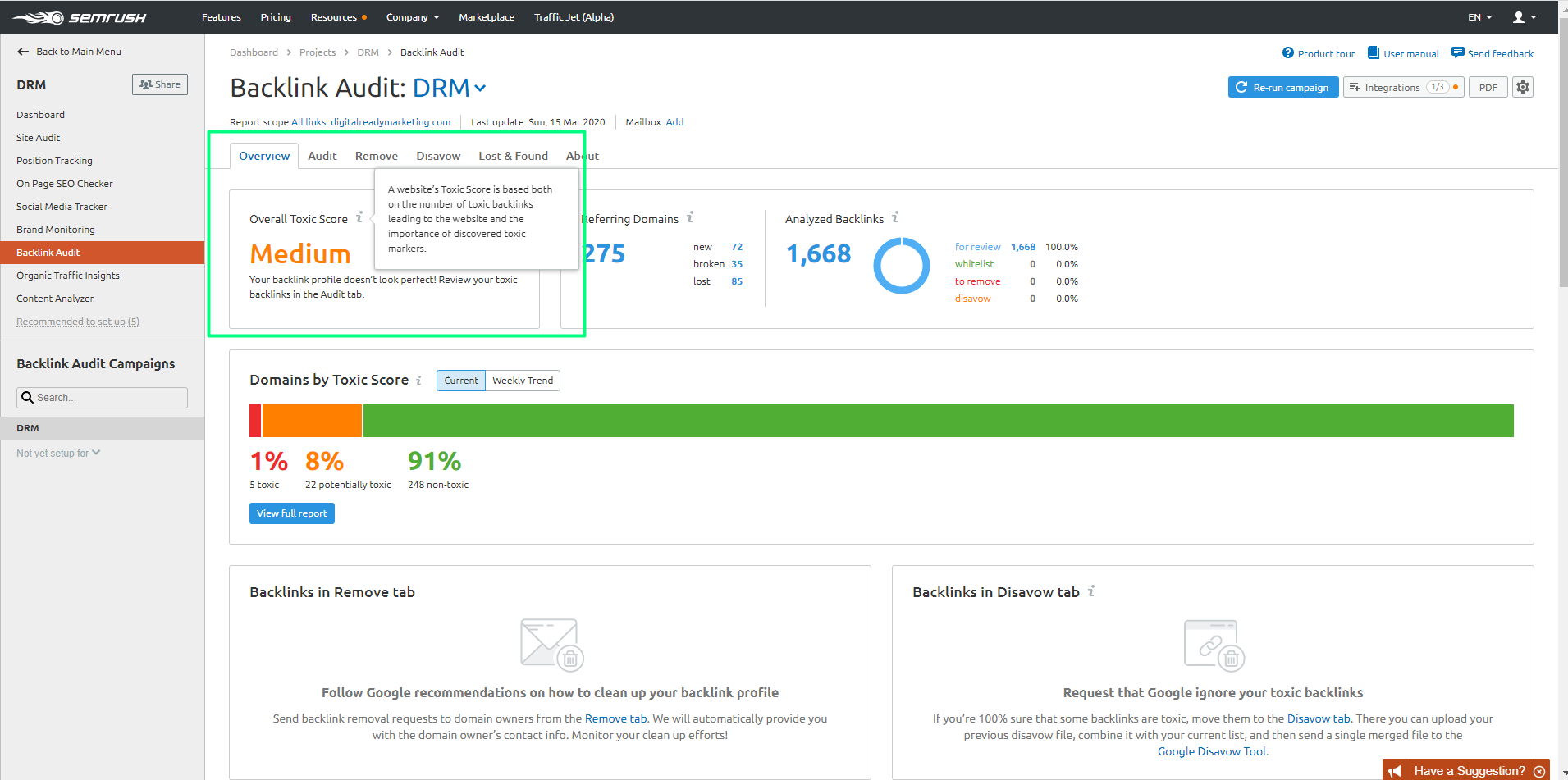The height and width of the screenshot is (780, 1568).
Task: Open the Company menu dropdown
Action: [x=413, y=17]
